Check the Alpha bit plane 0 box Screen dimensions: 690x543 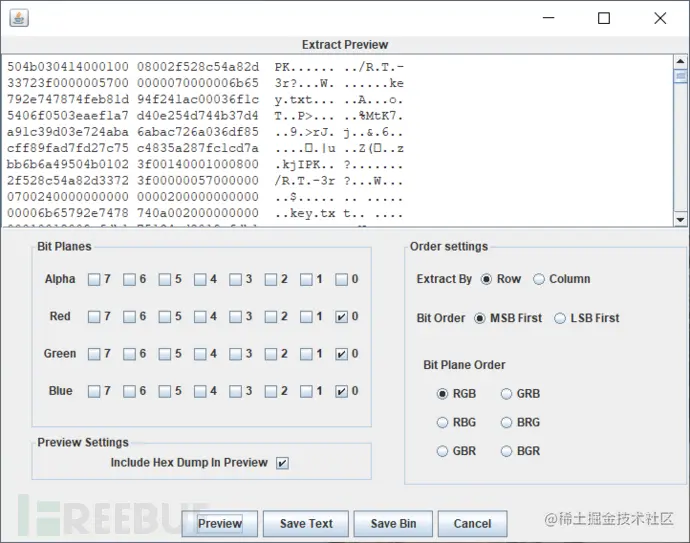pos(341,279)
